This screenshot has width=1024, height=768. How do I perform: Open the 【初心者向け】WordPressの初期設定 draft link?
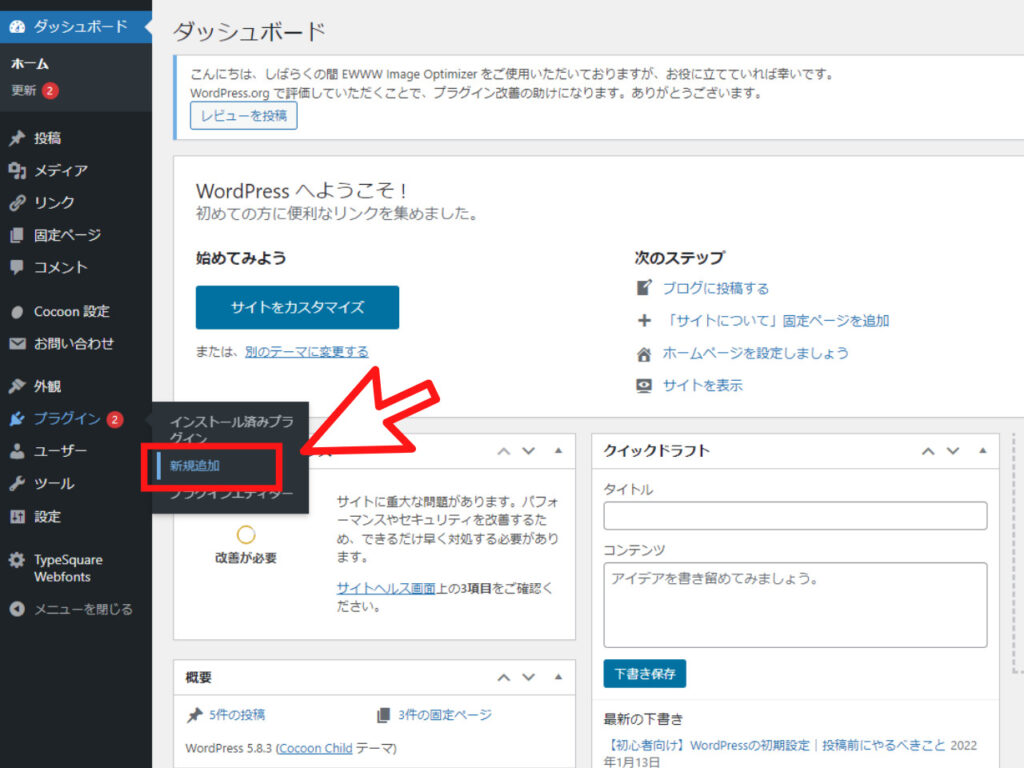[x=776, y=745]
